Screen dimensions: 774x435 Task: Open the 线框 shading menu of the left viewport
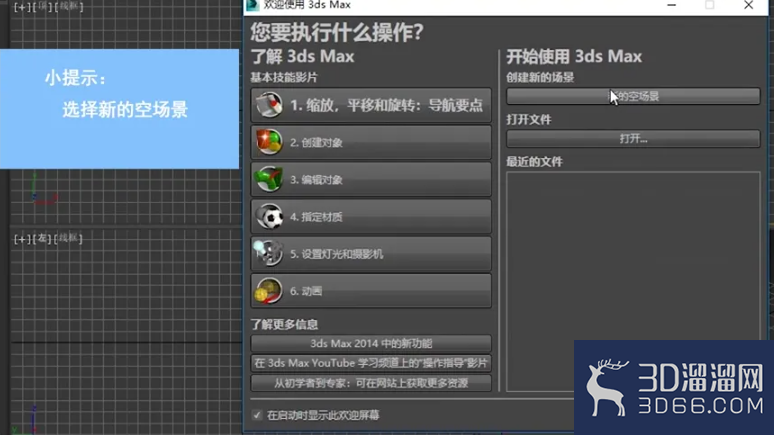coord(68,238)
